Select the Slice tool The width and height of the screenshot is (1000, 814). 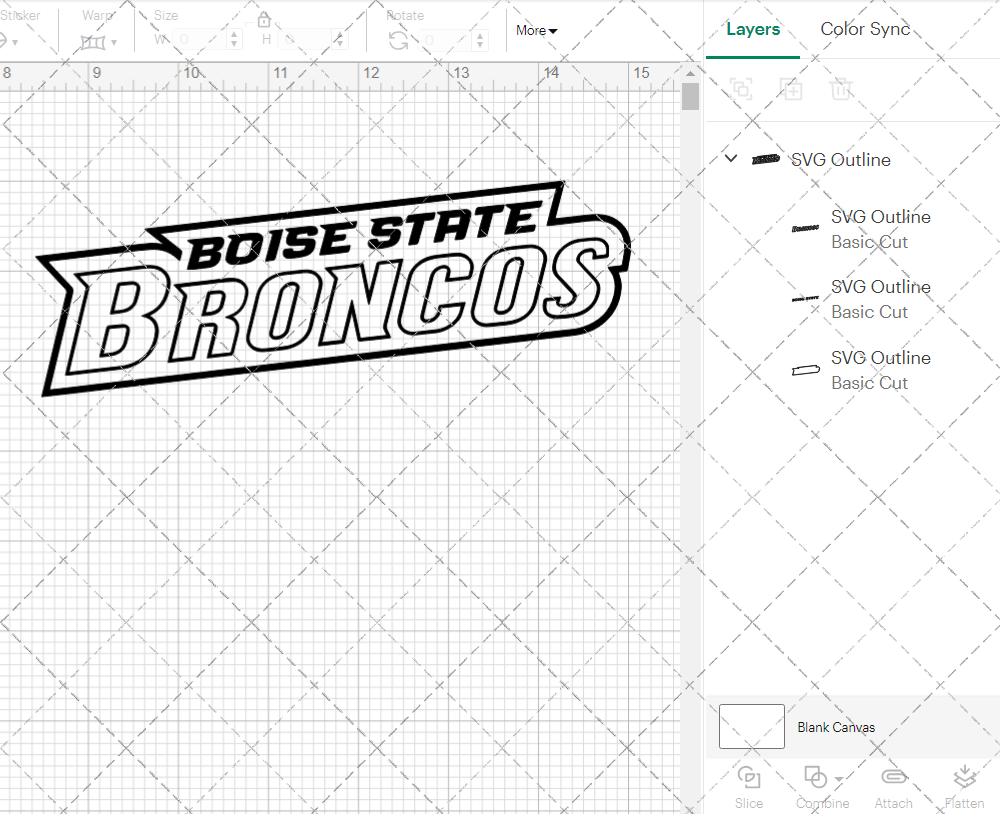tap(749, 788)
